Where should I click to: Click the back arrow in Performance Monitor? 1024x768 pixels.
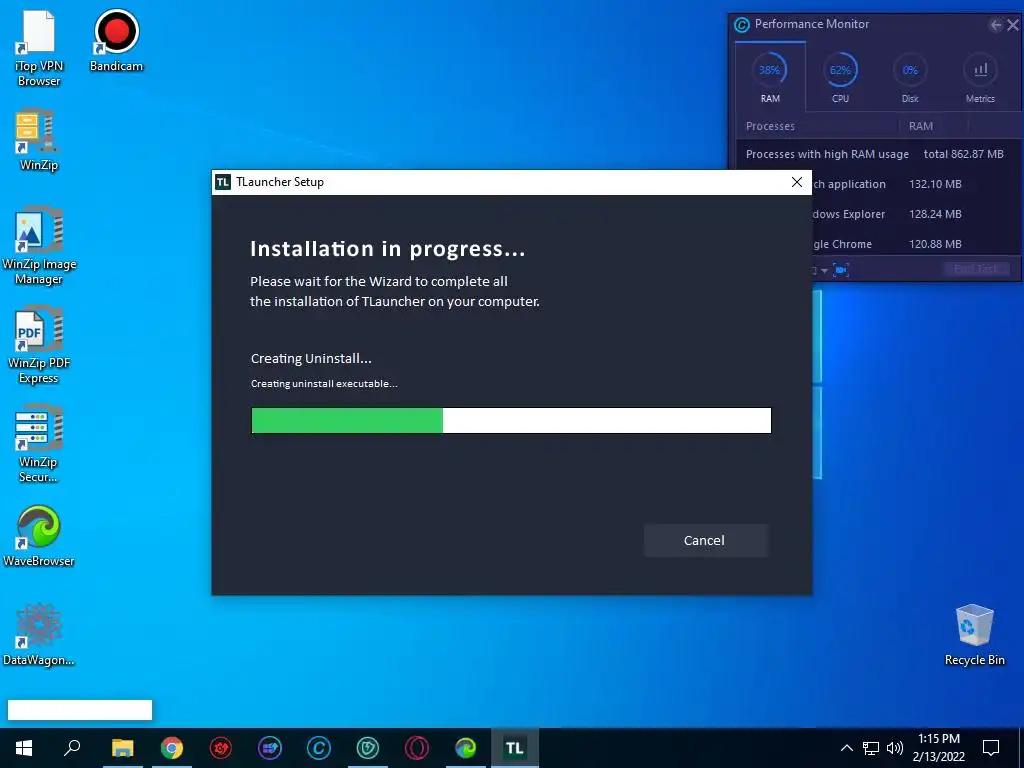click(x=995, y=25)
